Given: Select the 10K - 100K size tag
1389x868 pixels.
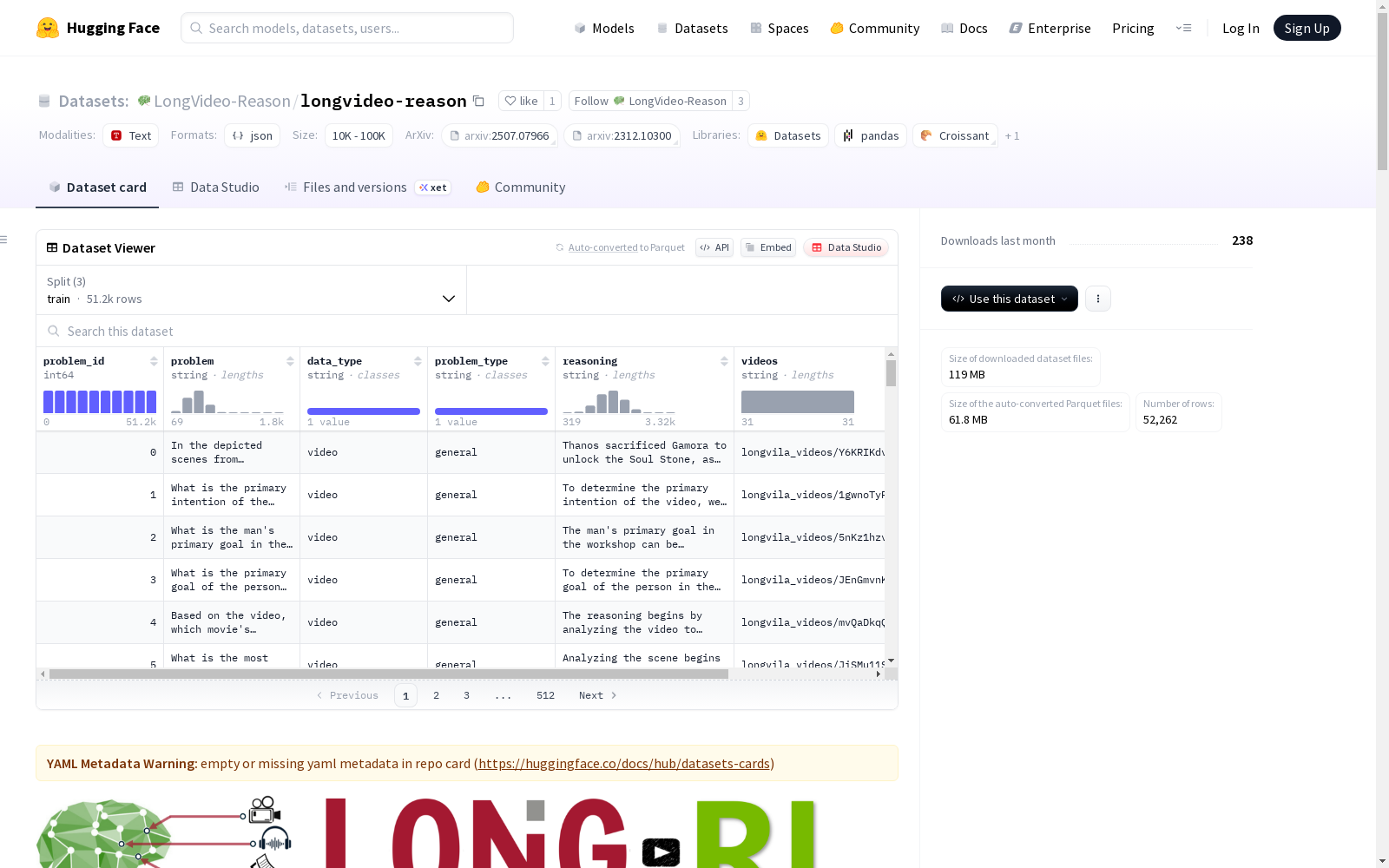Looking at the screenshot, I should point(359,135).
